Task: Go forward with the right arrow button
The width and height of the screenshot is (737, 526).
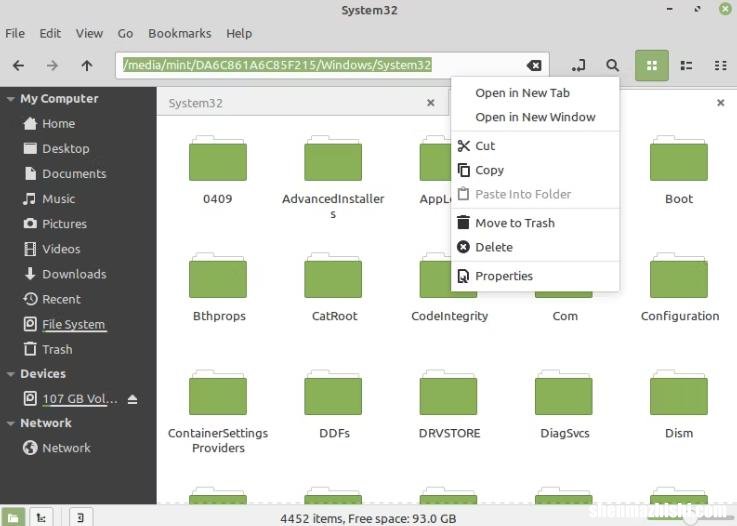Action: [52, 65]
